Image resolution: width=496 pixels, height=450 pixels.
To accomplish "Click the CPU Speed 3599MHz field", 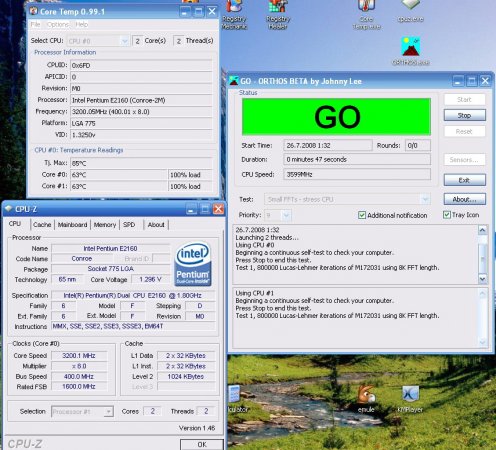I will [x=357, y=174].
